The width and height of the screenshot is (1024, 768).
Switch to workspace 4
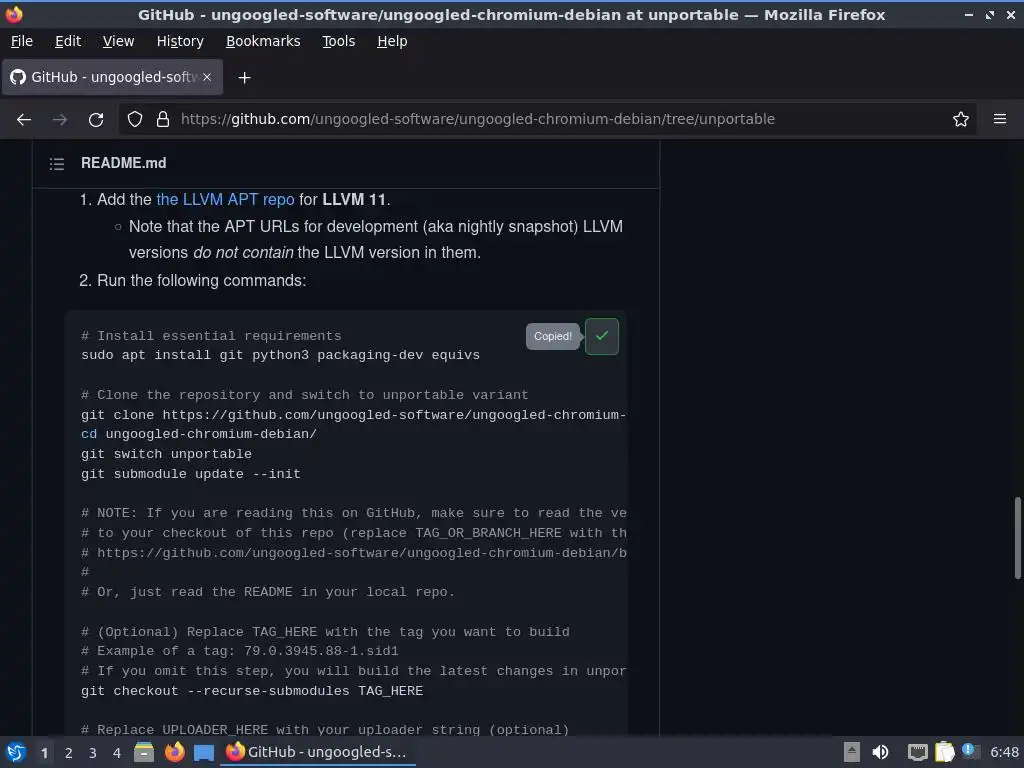tap(117, 753)
